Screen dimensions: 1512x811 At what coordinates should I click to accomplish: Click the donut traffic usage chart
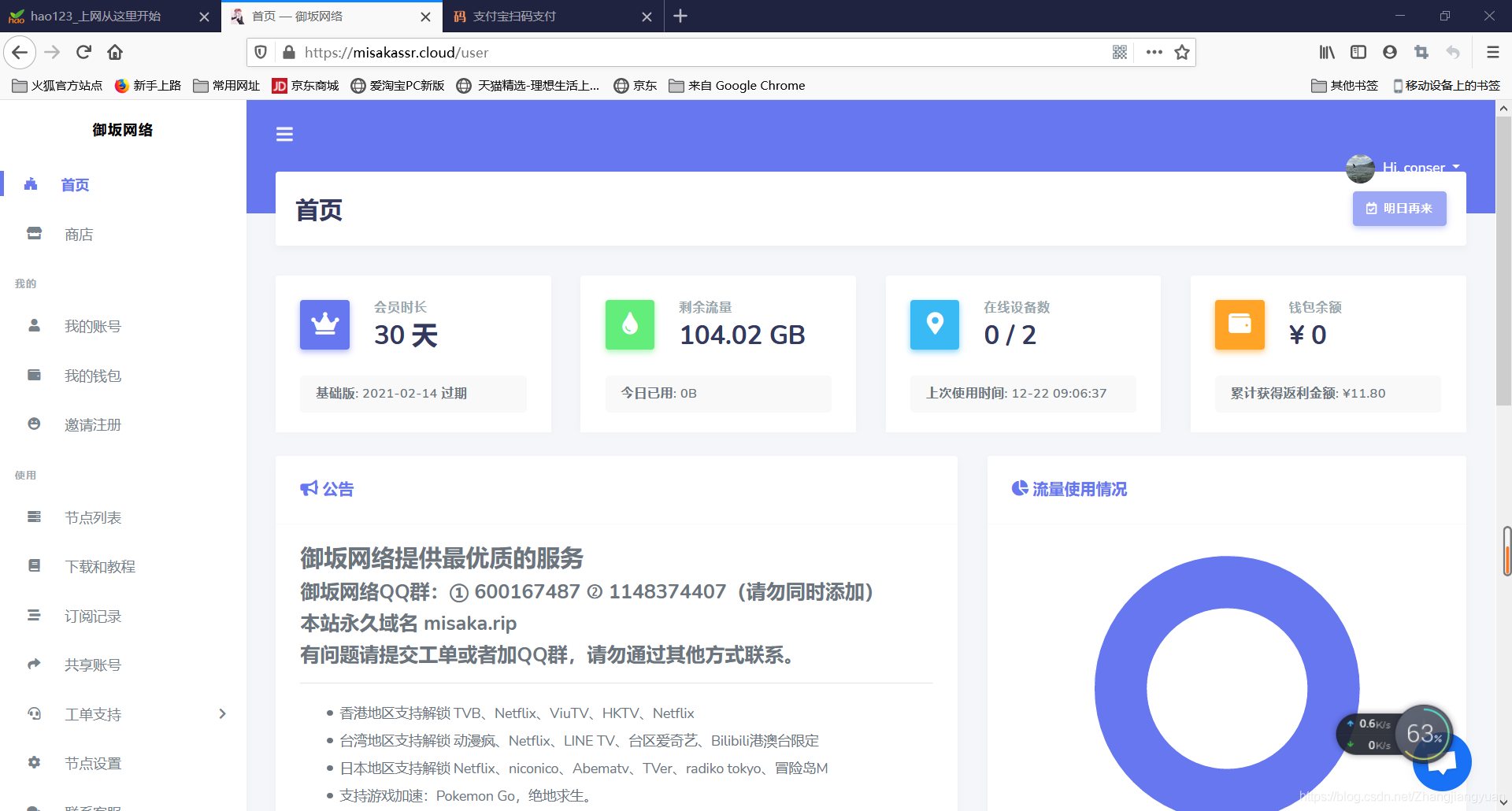(x=1227, y=689)
